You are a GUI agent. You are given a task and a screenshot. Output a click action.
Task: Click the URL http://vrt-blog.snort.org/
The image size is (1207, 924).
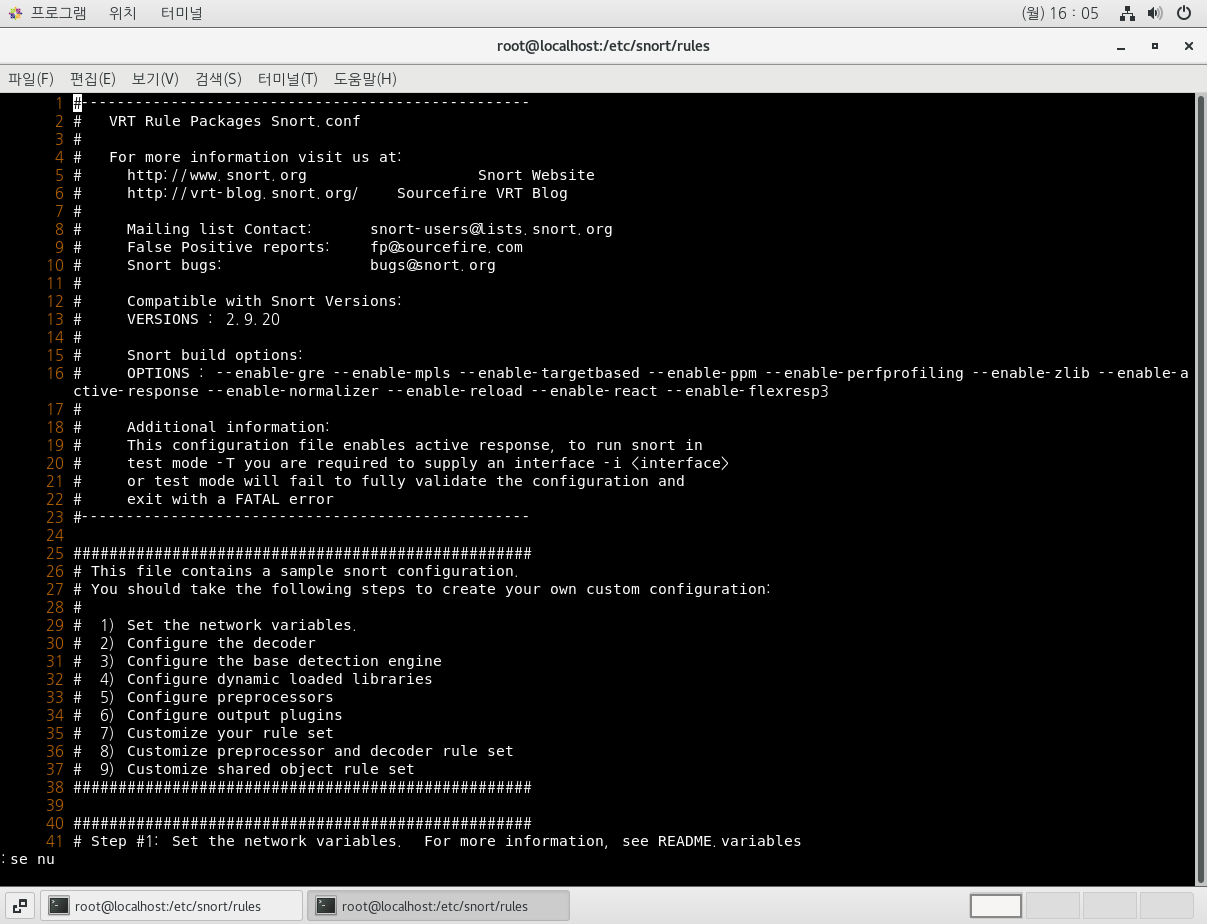tap(243, 193)
